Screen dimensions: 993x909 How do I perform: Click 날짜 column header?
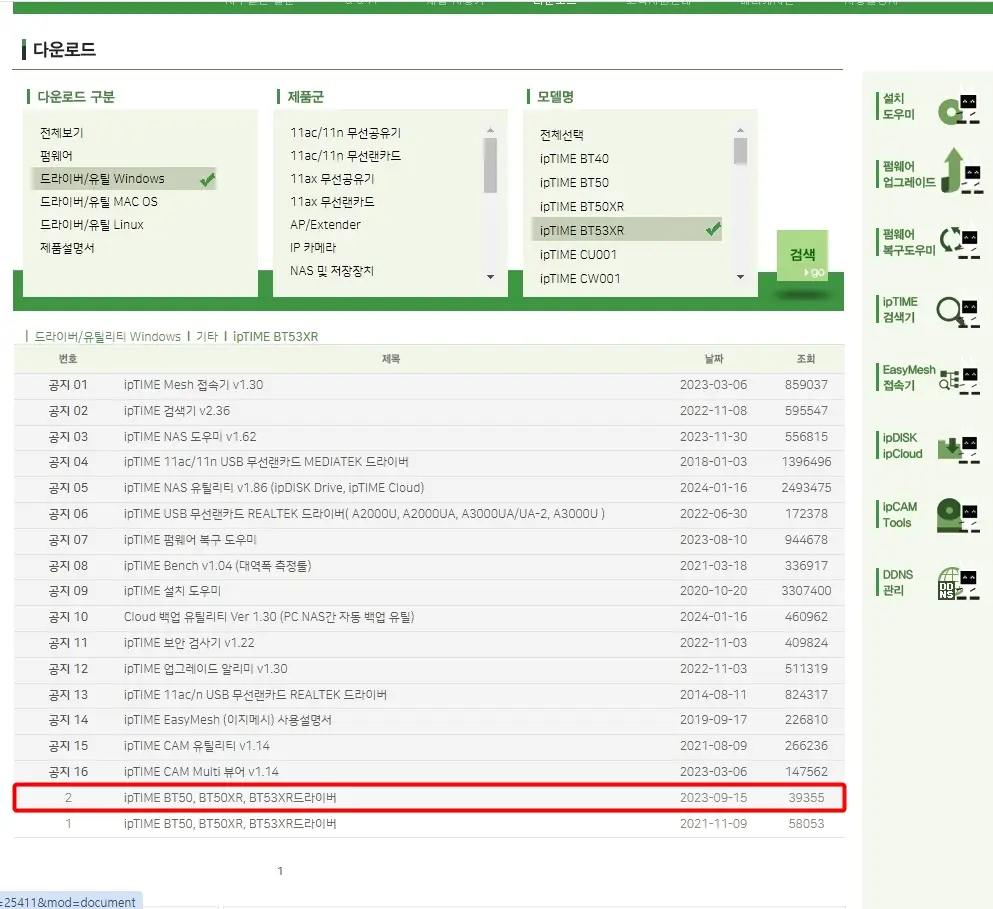click(x=714, y=359)
